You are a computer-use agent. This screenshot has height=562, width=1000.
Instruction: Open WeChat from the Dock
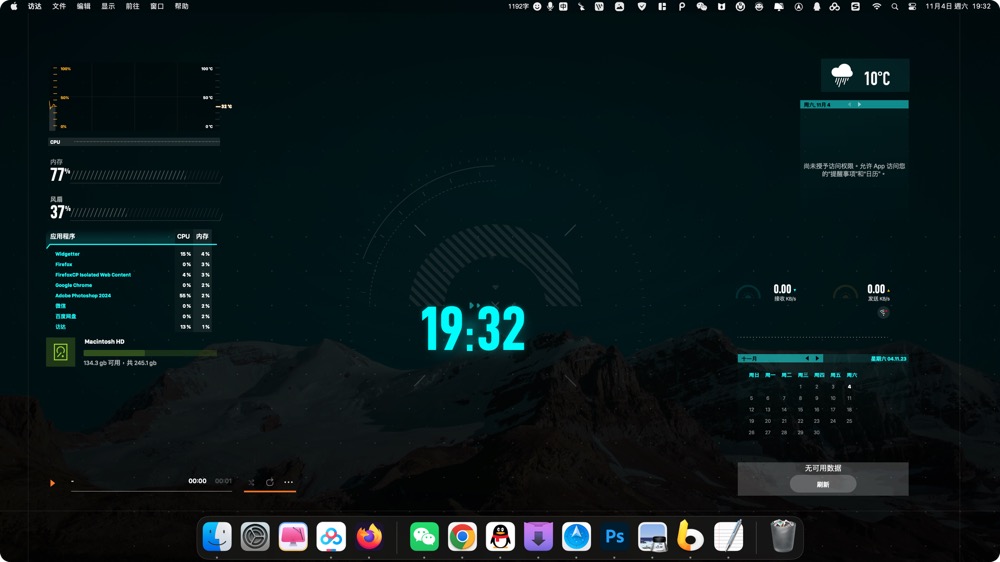tap(424, 537)
